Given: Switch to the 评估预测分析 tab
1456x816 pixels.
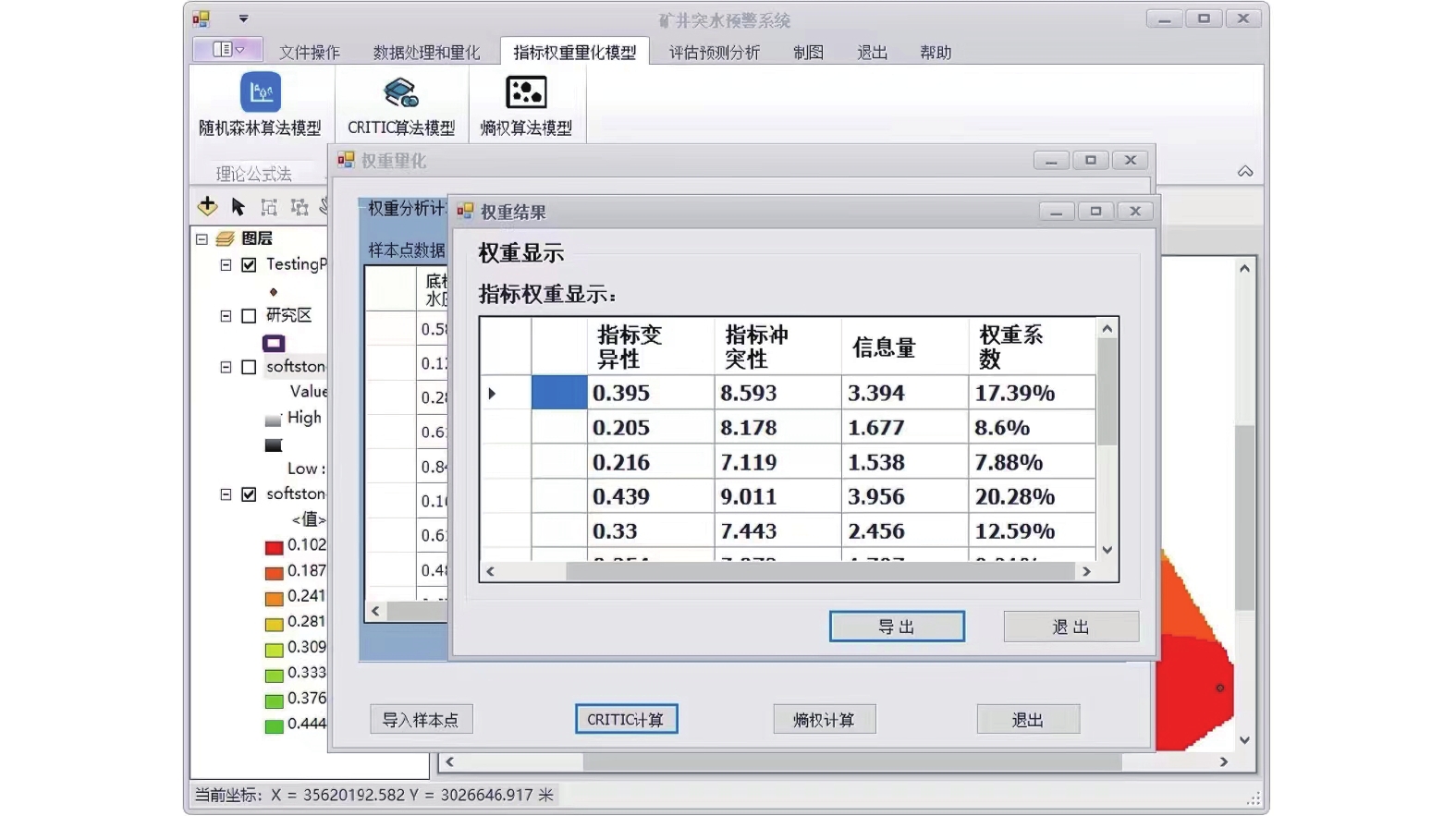Looking at the screenshot, I should coord(714,53).
